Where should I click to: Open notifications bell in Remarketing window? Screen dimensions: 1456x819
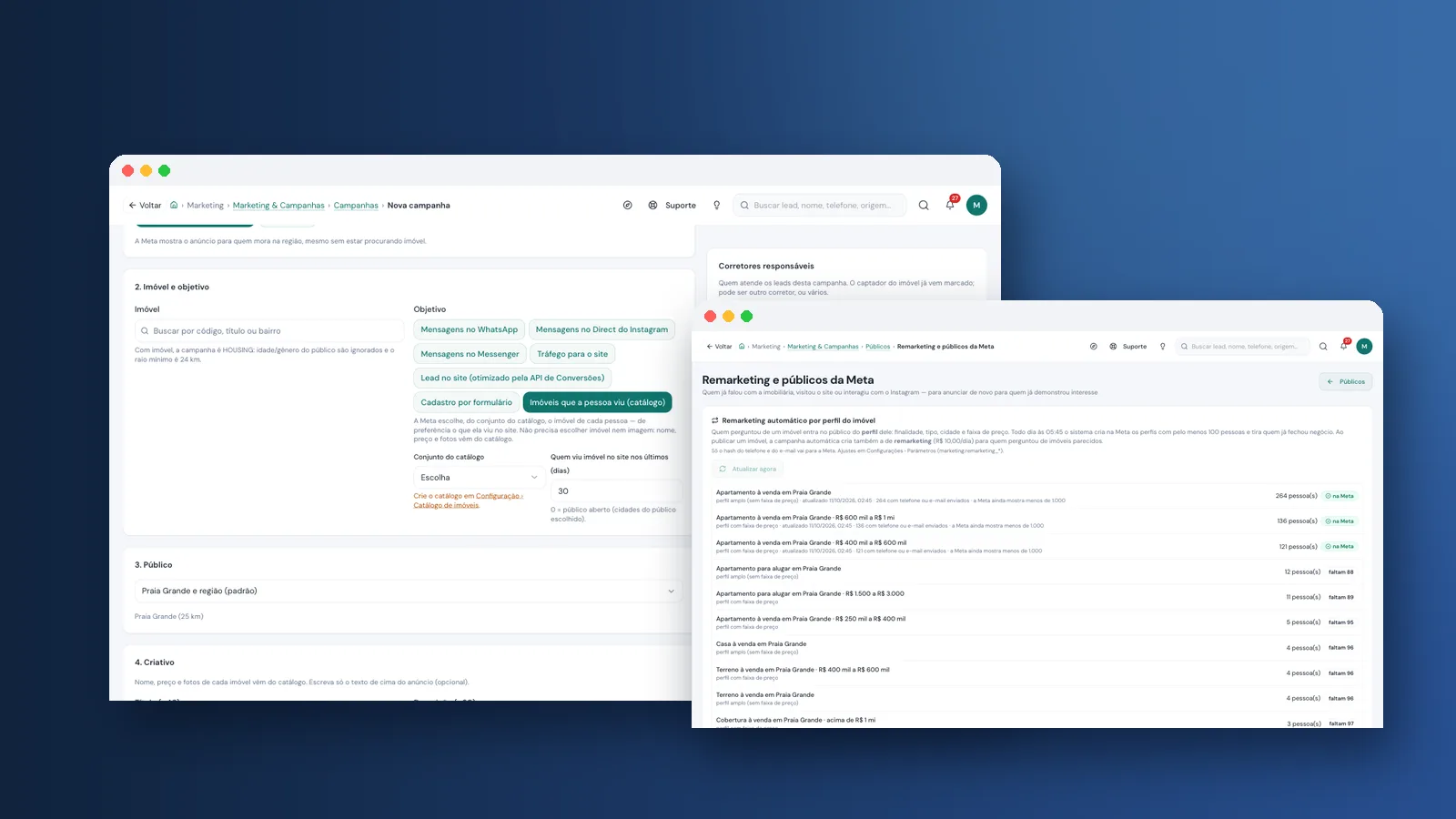click(1343, 346)
